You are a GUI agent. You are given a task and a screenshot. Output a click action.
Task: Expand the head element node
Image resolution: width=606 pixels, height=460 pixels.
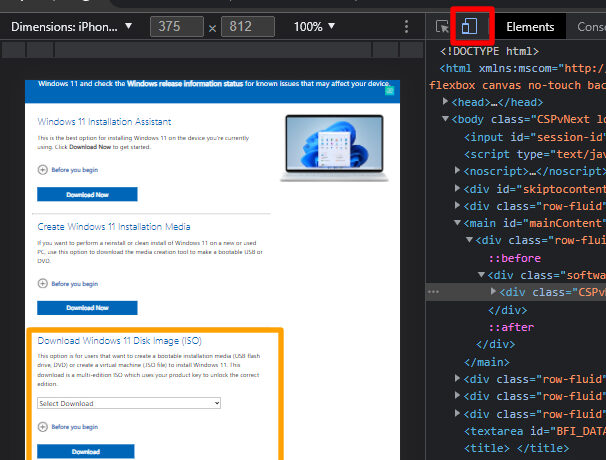445,102
